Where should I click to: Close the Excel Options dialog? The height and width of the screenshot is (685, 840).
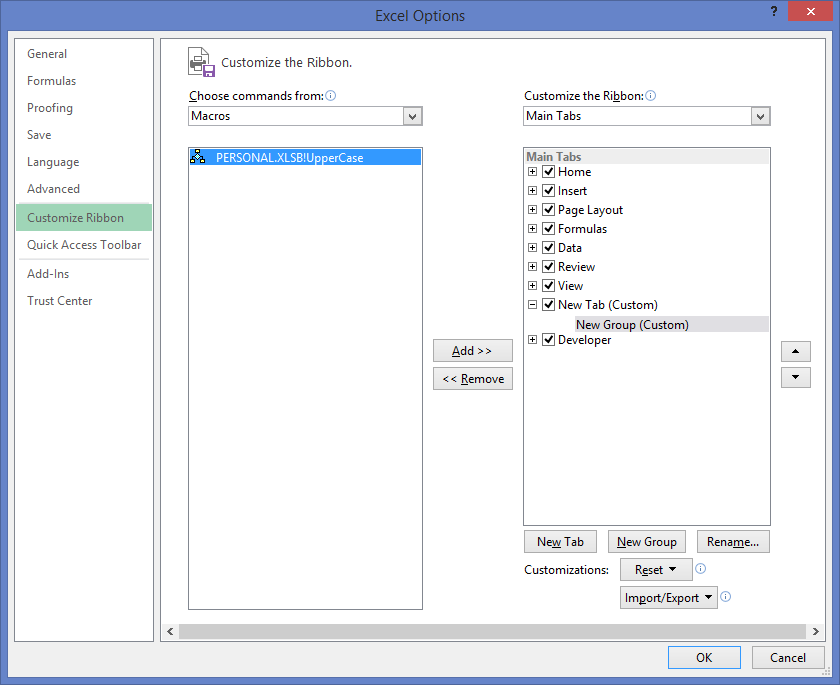coord(811,11)
